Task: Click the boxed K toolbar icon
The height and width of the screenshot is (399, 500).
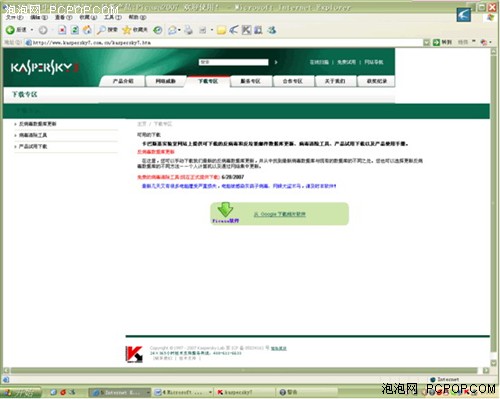Action: pos(246,30)
